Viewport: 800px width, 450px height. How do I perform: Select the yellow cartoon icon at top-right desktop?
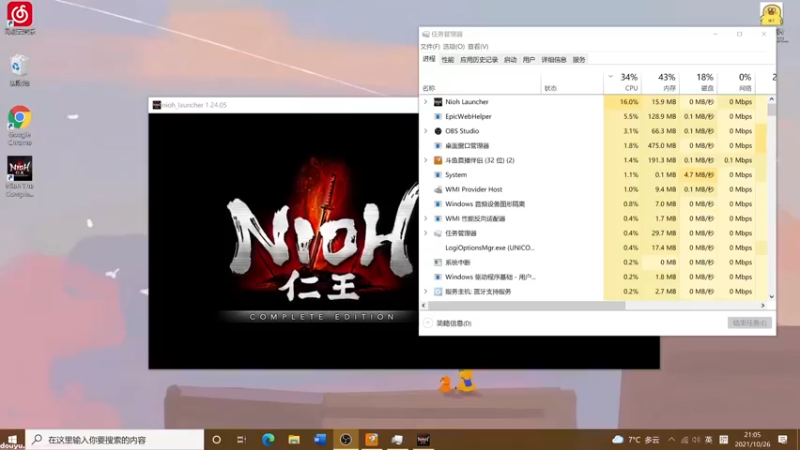tap(771, 14)
